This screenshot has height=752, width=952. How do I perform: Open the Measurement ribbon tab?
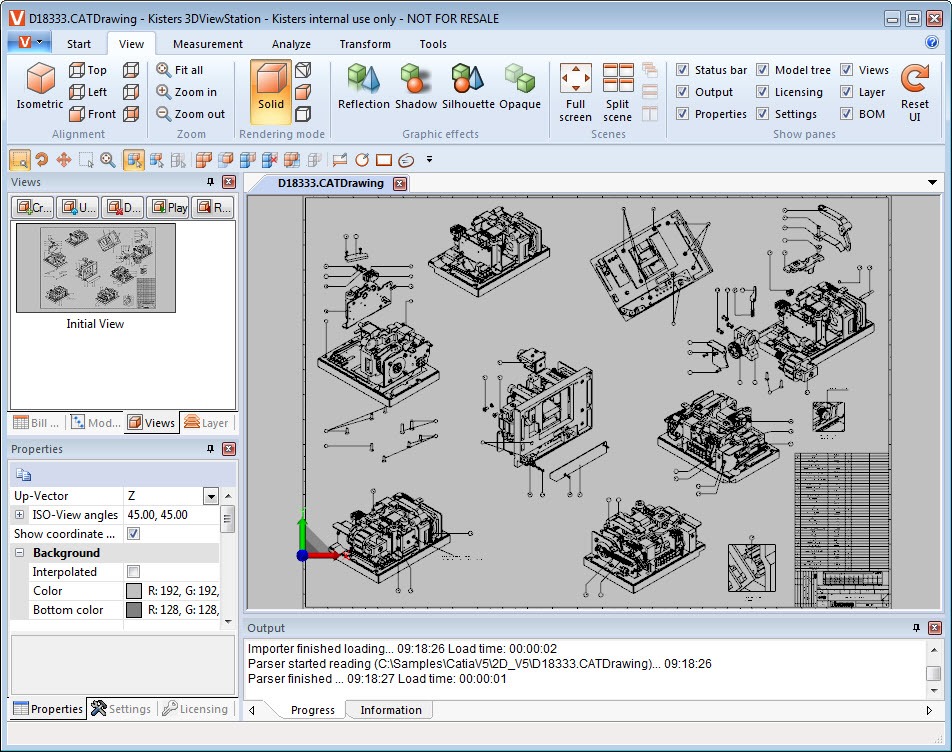208,44
